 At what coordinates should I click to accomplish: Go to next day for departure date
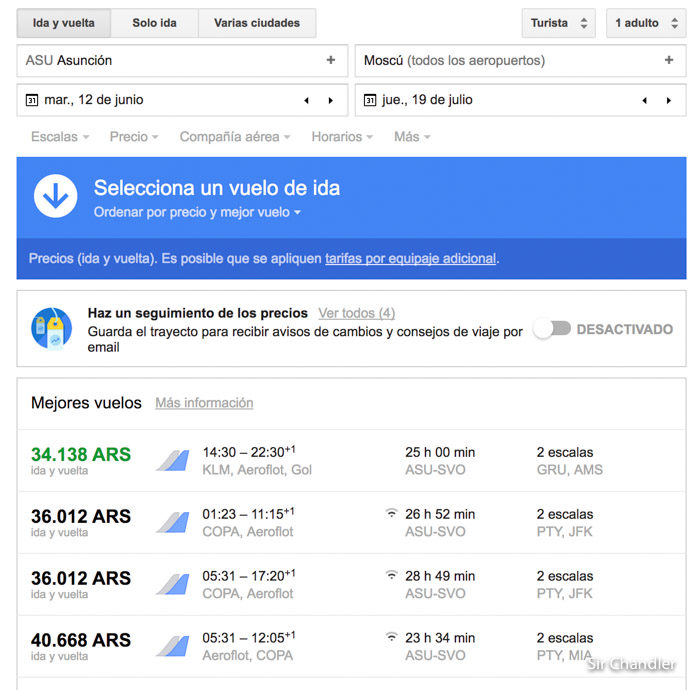click(x=331, y=100)
